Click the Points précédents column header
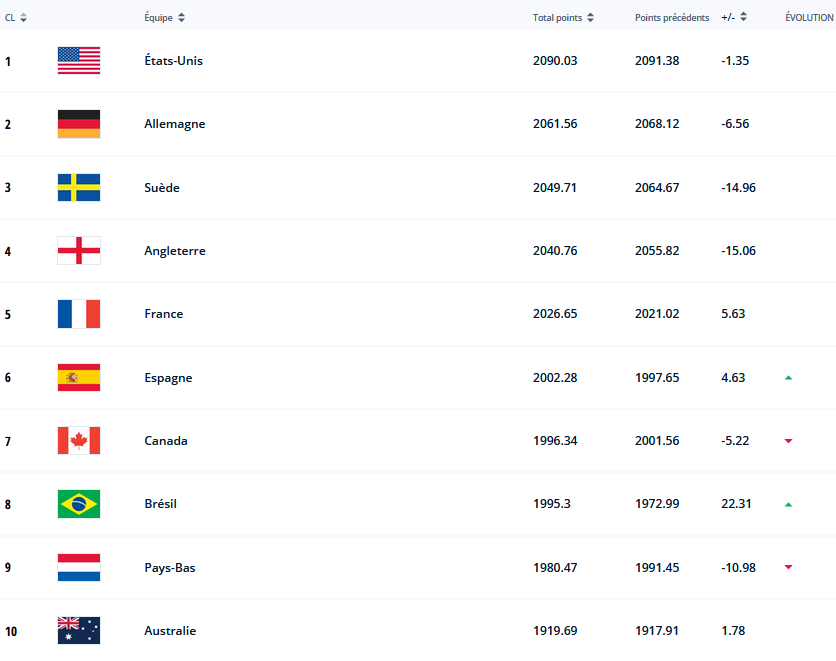This screenshot has width=836, height=661. 672,18
